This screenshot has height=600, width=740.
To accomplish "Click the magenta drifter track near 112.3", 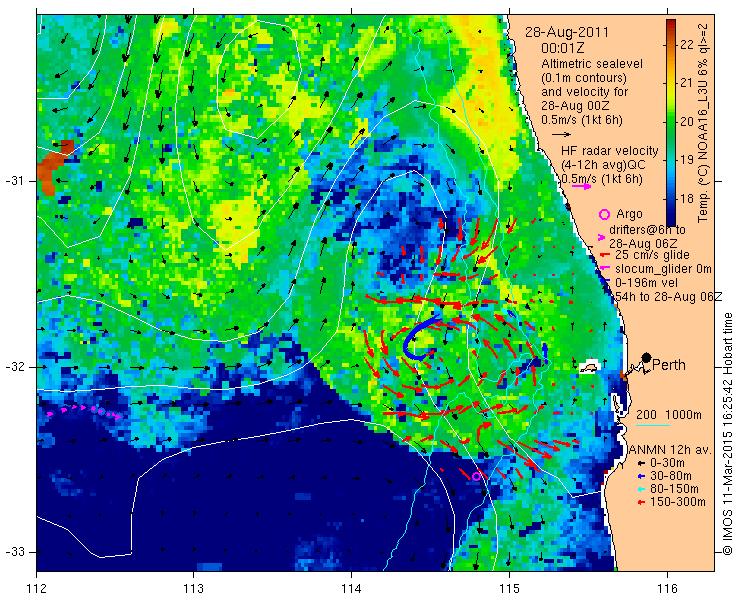I will [x=84, y=411].
